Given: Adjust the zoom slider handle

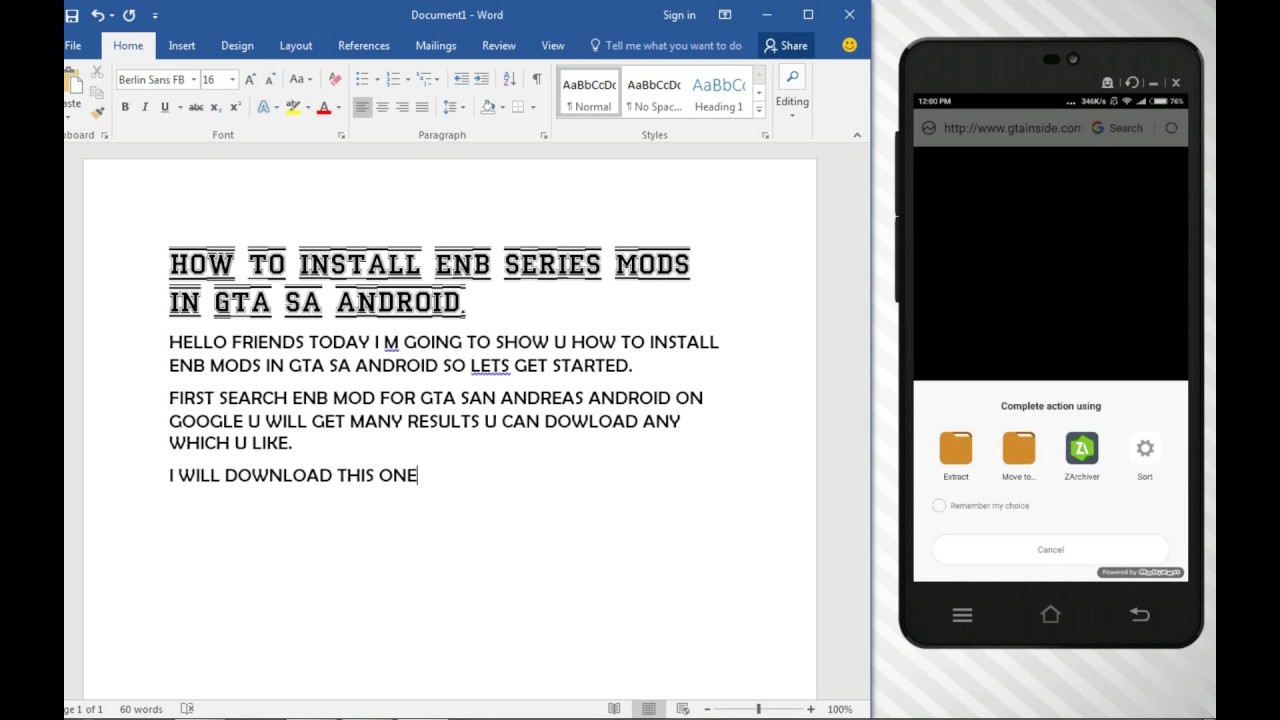Looking at the screenshot, I should pos(758,709).
